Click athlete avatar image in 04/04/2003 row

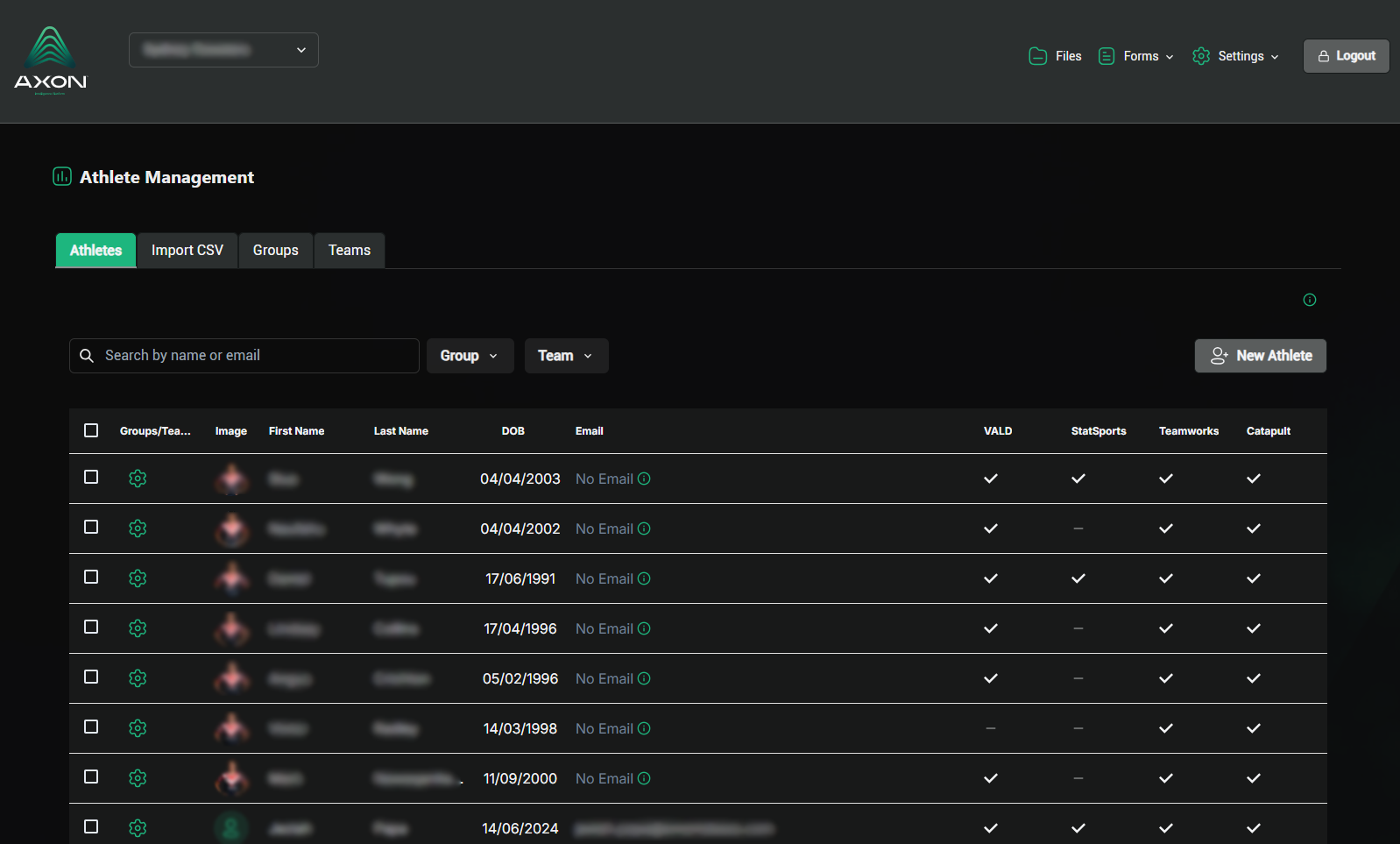pos(232,479)
